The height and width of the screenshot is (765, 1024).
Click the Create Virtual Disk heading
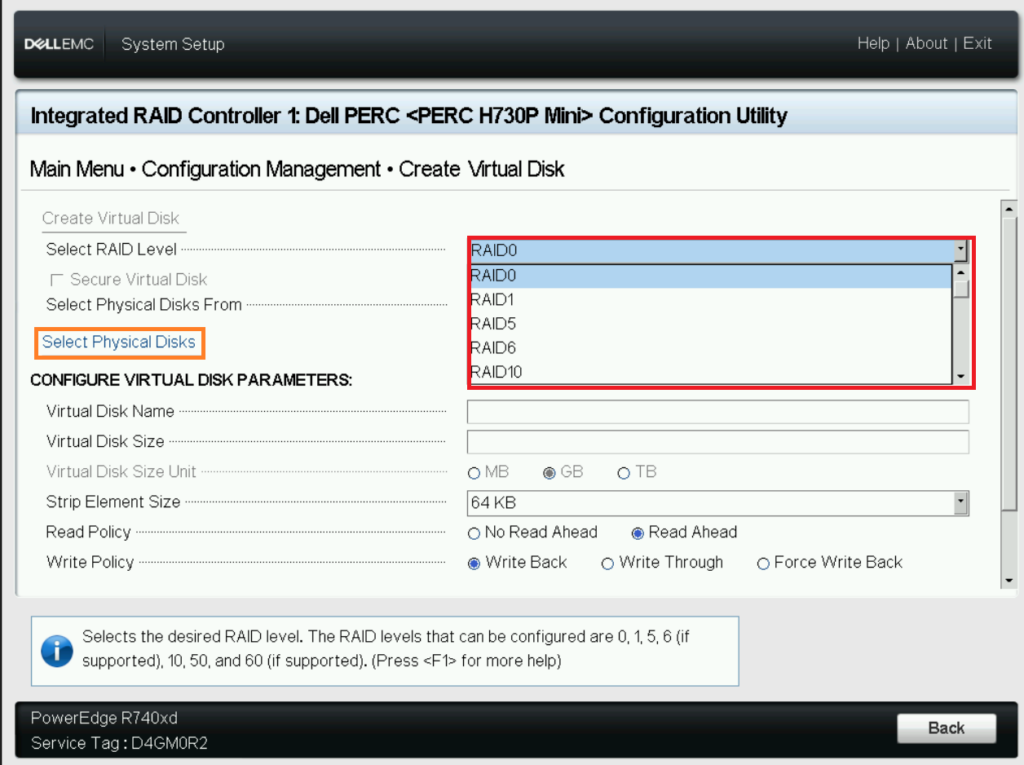(110, 218)
